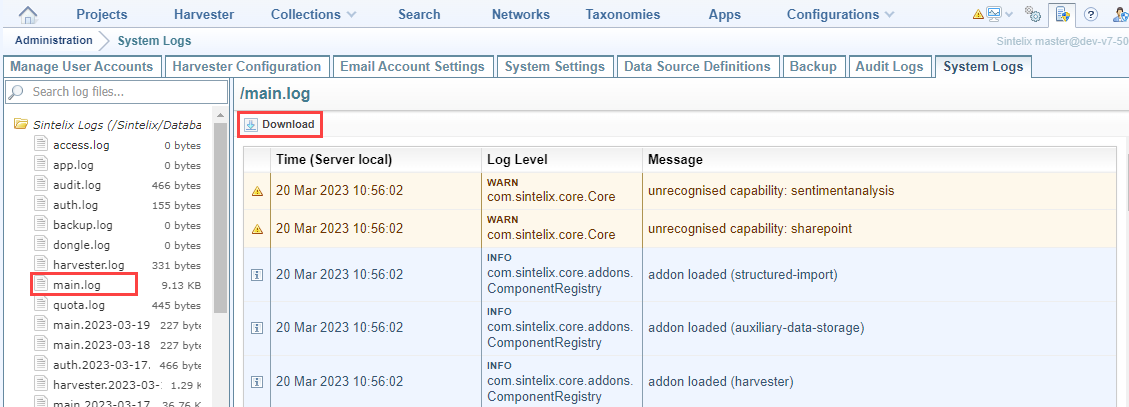Click the Sintelix Logs folder icon
Viewport: 1129px width, 407px height.
point(19,125)
